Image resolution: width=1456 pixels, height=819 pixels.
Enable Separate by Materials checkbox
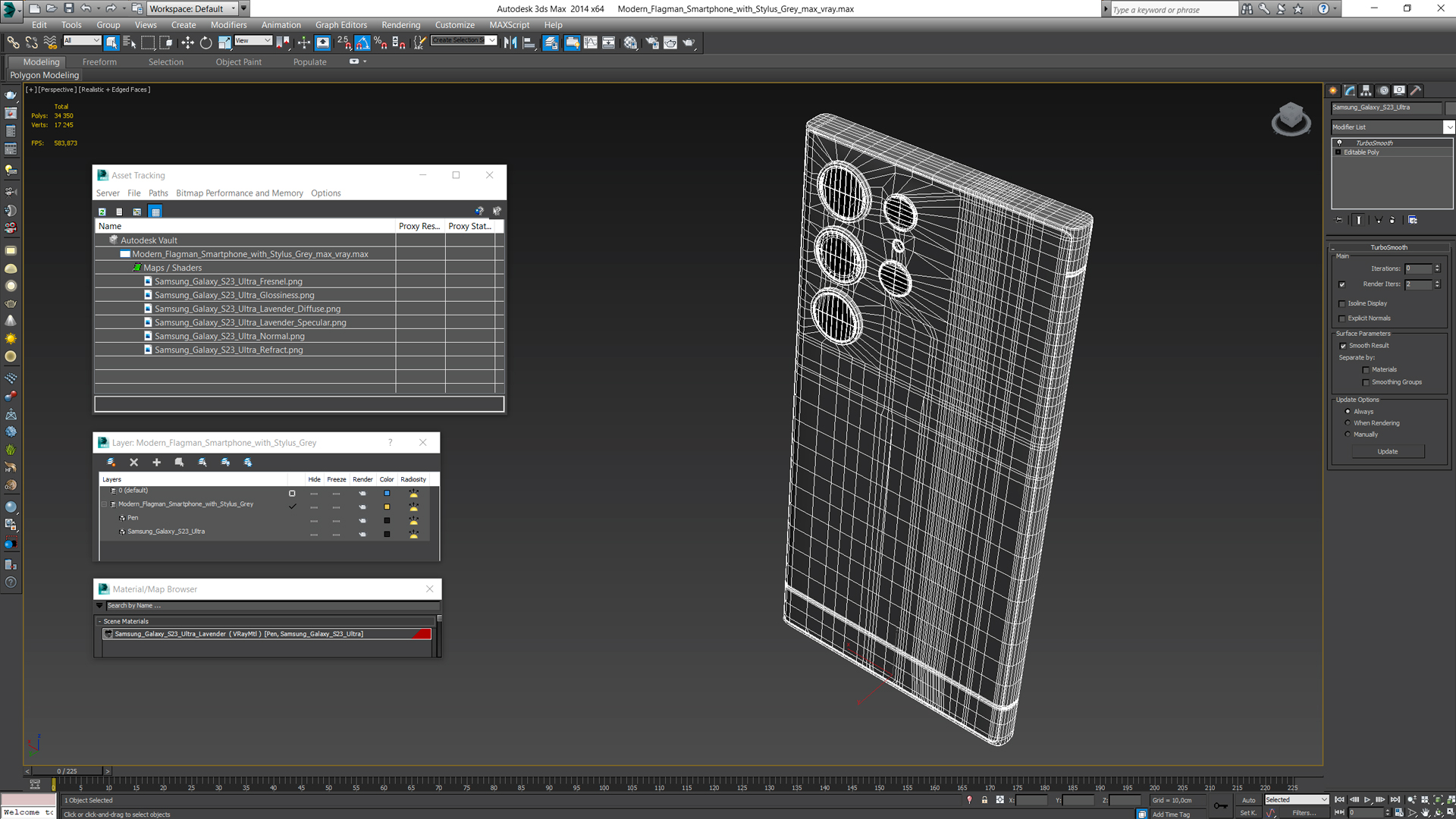pyautogui.click(x=1367, y=370)
